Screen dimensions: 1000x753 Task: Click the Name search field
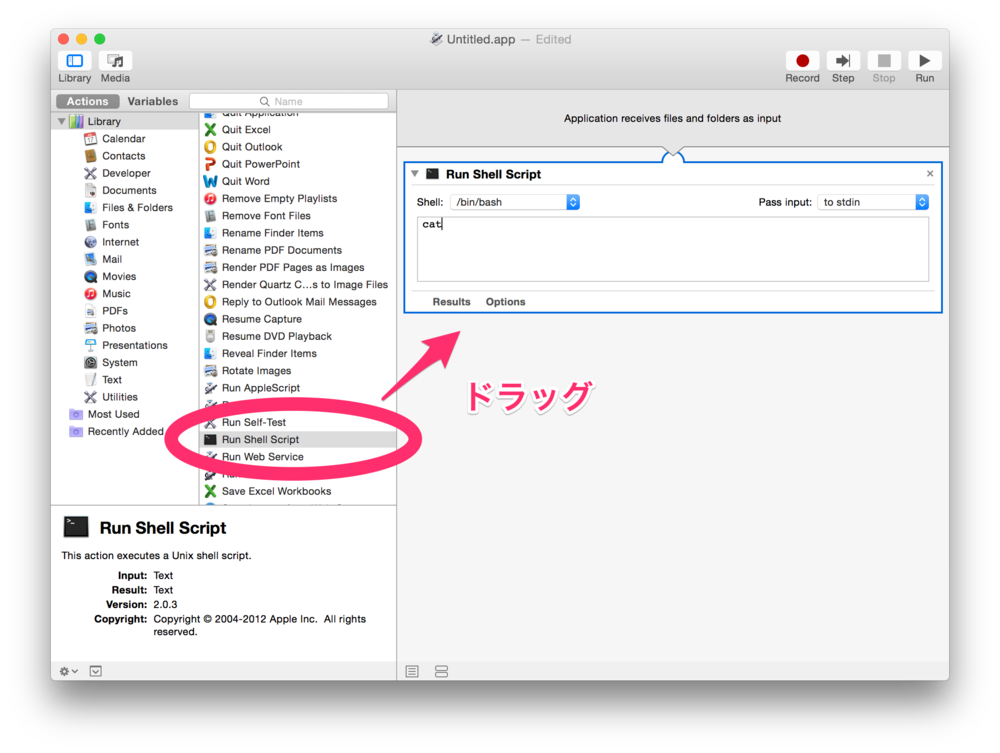289,101
